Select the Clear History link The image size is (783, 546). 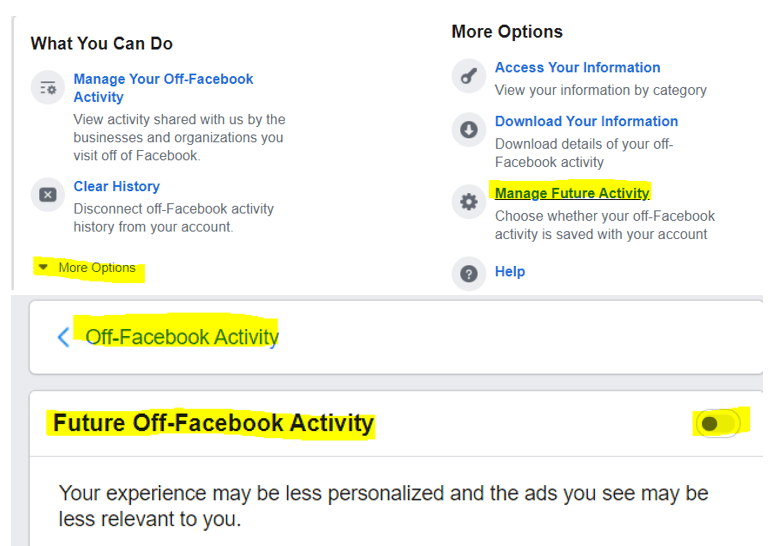coord(116,186)
